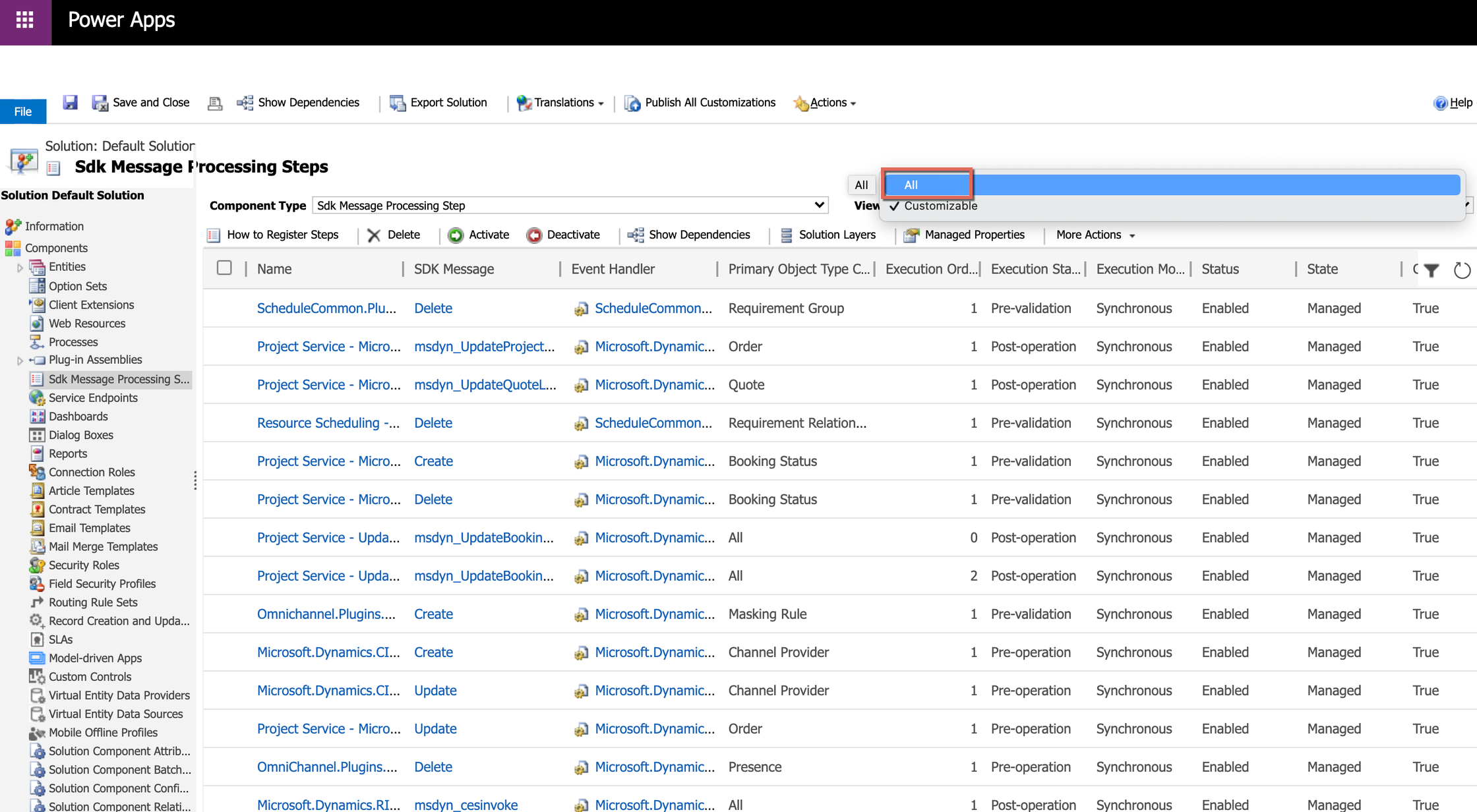Sort by Name column header

pos(274,269)
